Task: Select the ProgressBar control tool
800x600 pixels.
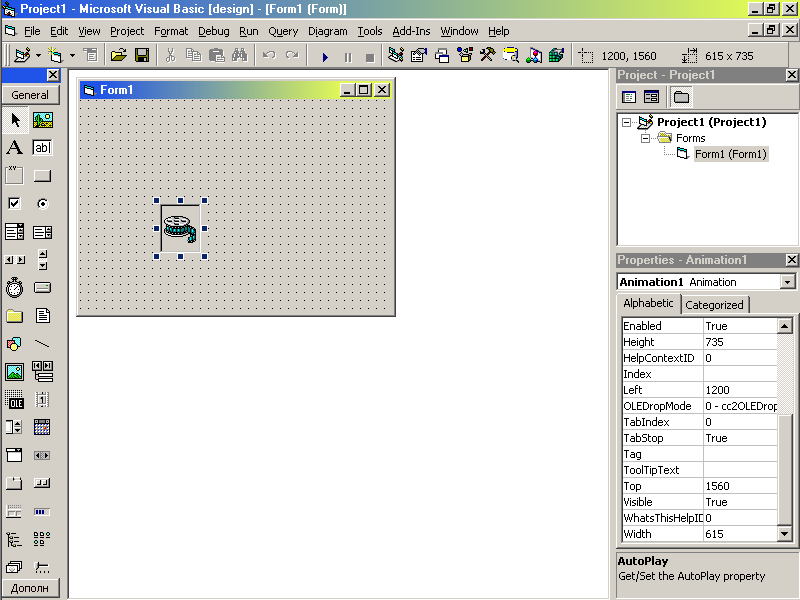Action: [x=43, y=511]
